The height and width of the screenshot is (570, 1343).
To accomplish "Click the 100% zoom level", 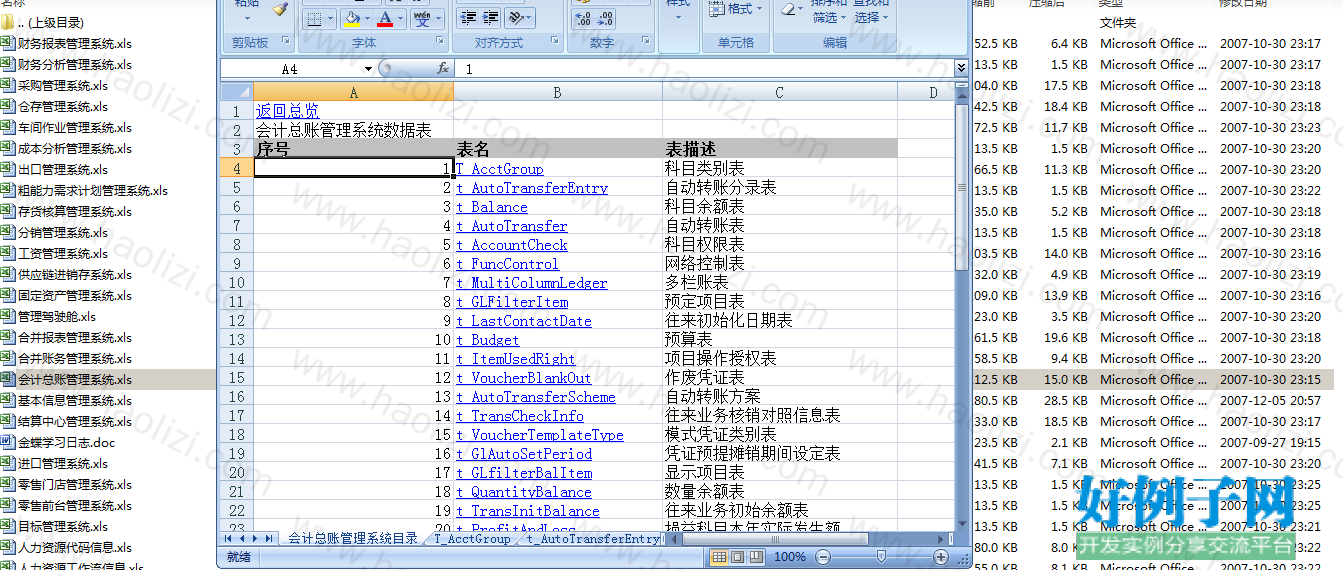I will (x=789, y=557).
